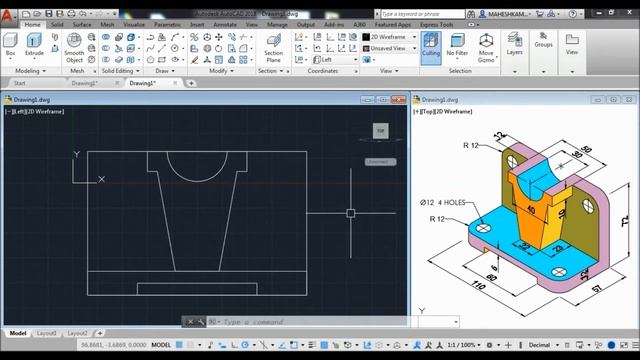Click the keyword search box
This screenshot has height=360, width=640.
coord(422,14)
